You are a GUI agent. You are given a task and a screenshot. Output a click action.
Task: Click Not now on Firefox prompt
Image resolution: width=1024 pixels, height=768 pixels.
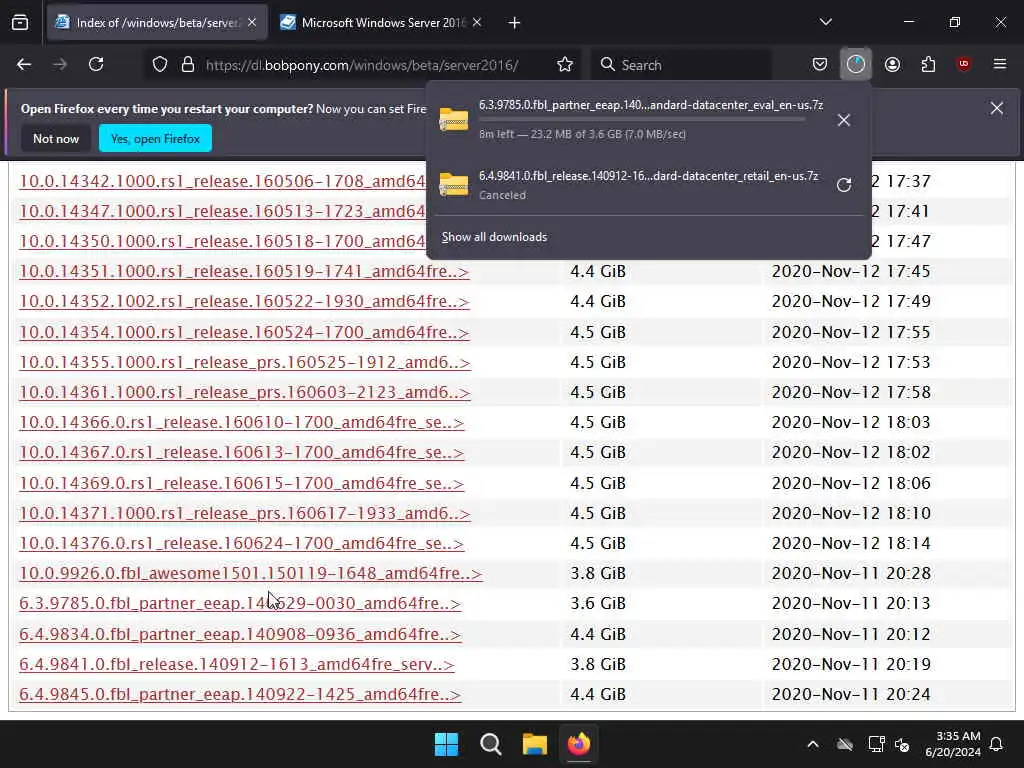[56, 138]
